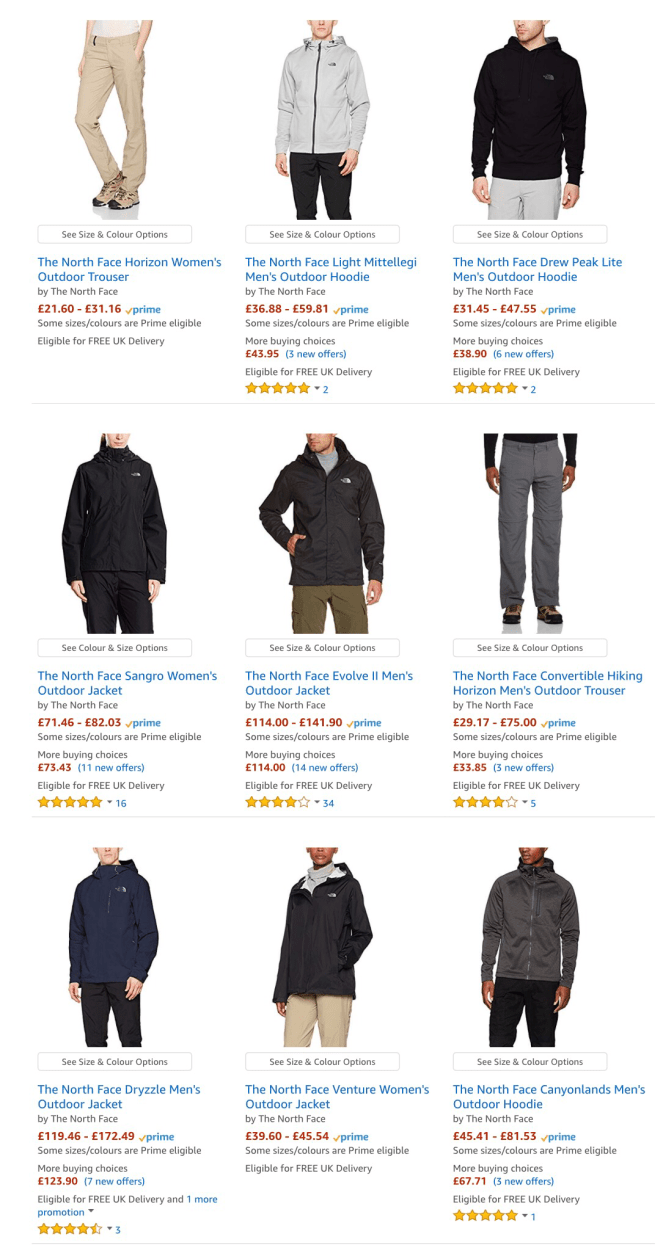This screenshot has height=1256, width=663.
Task: Expand the '1 more promotion' arrow on Dryzzle Jacket
Action: [x=92, y=1212]
